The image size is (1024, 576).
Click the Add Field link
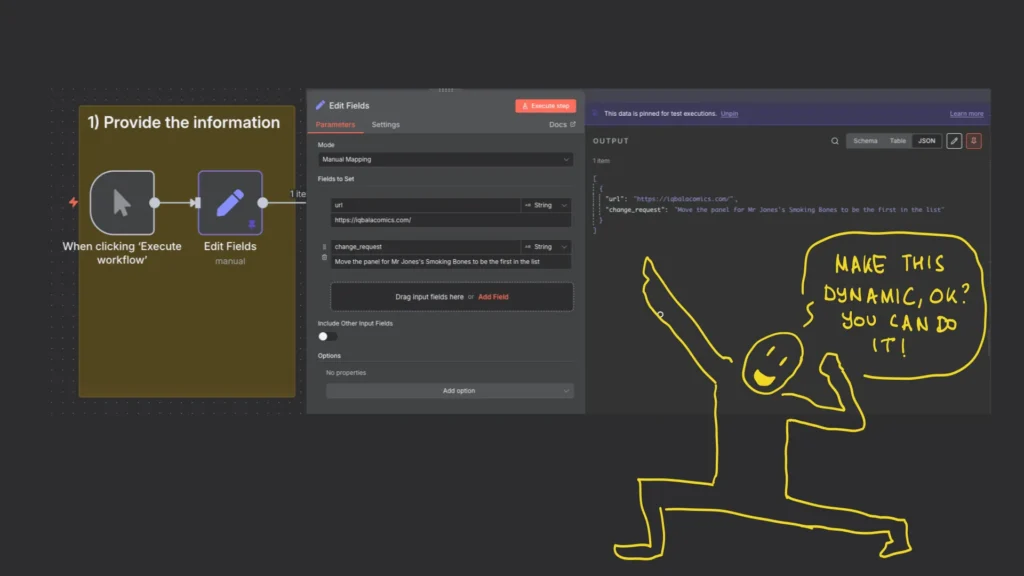(493, 296)
